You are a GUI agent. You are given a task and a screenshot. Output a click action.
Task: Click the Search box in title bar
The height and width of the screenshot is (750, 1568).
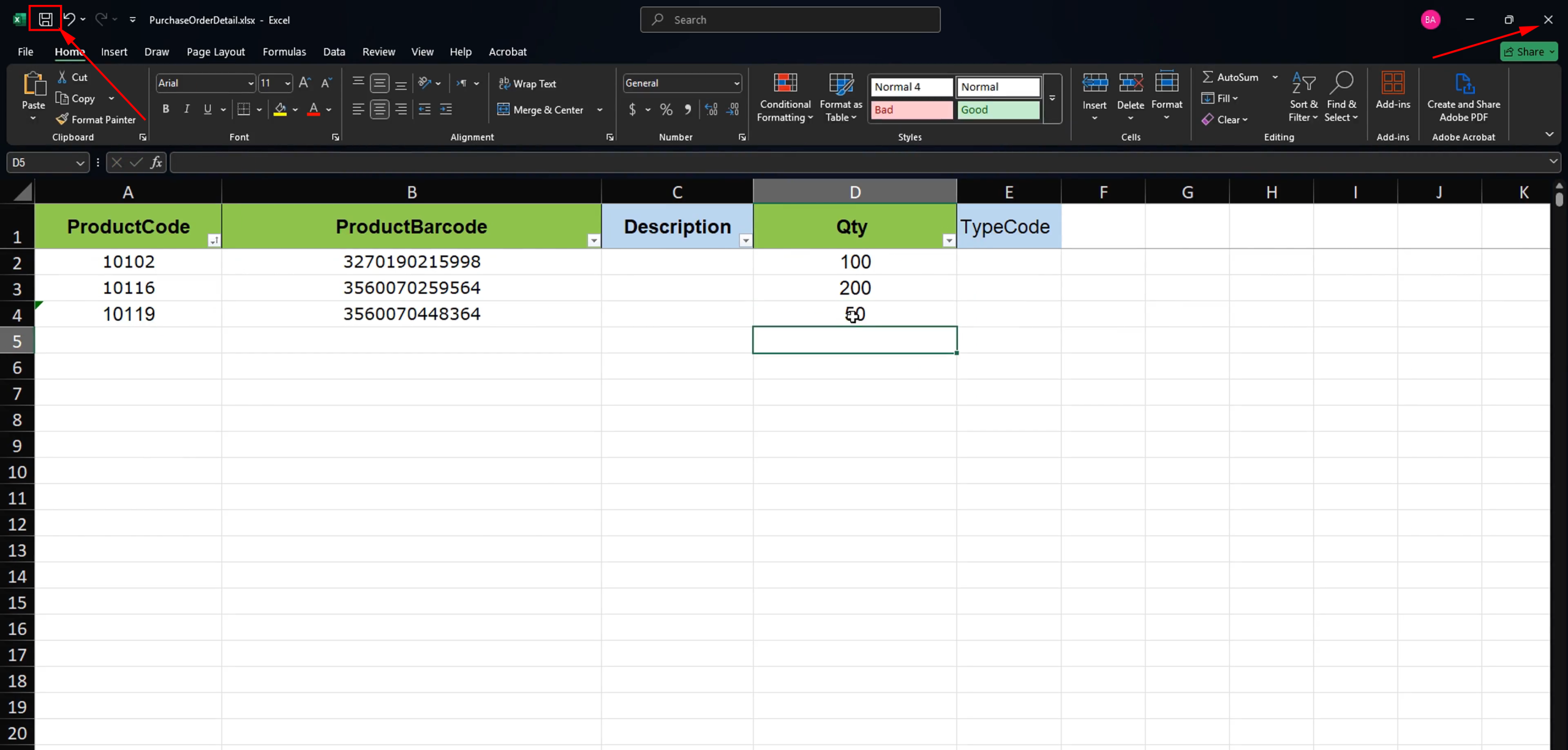tap(790, 20)
